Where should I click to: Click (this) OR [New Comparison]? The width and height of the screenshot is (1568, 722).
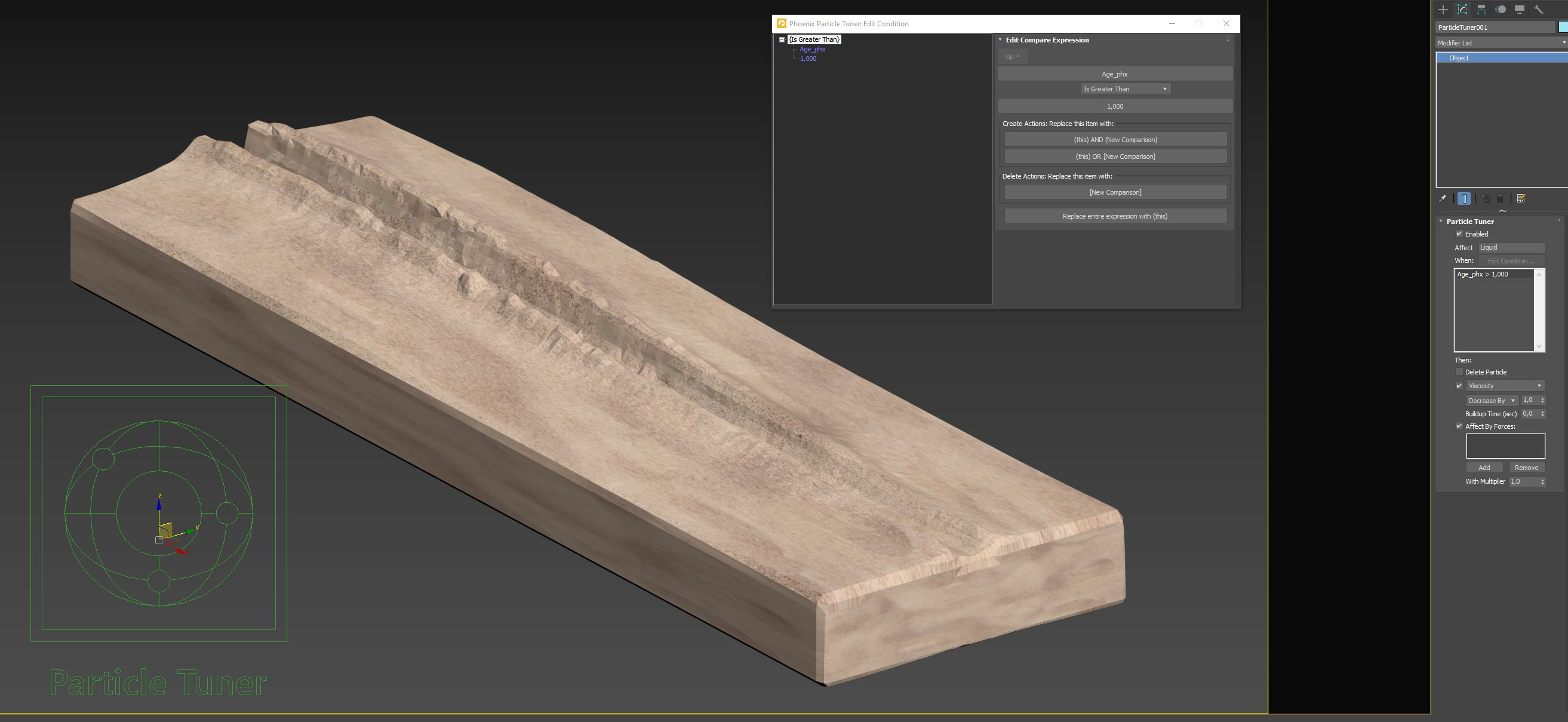coord(1115,156)
